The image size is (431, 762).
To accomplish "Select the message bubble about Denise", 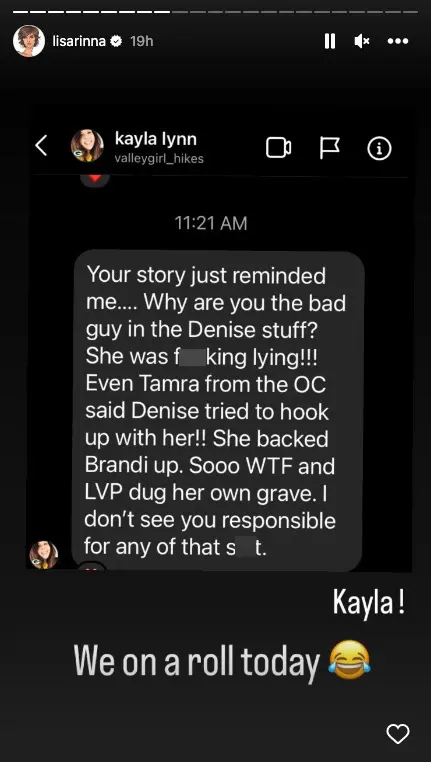I will 217,410.
